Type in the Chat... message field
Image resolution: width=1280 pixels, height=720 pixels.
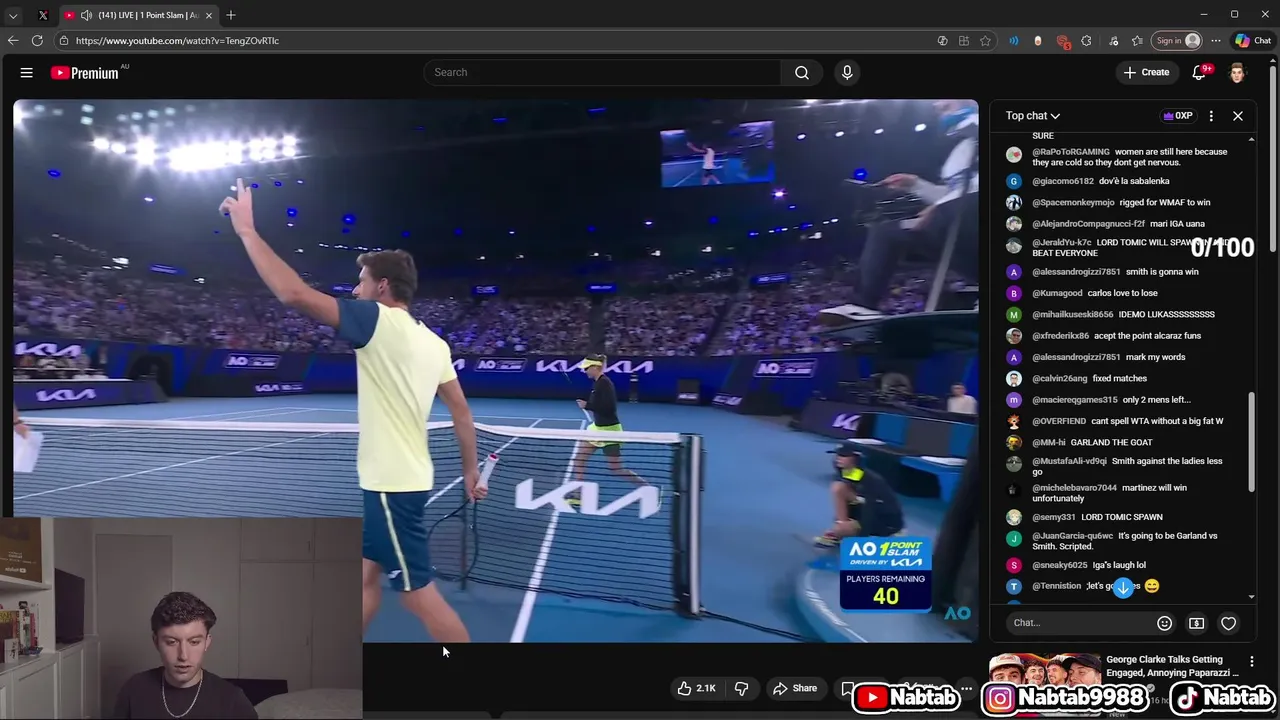coord(1078,623)
